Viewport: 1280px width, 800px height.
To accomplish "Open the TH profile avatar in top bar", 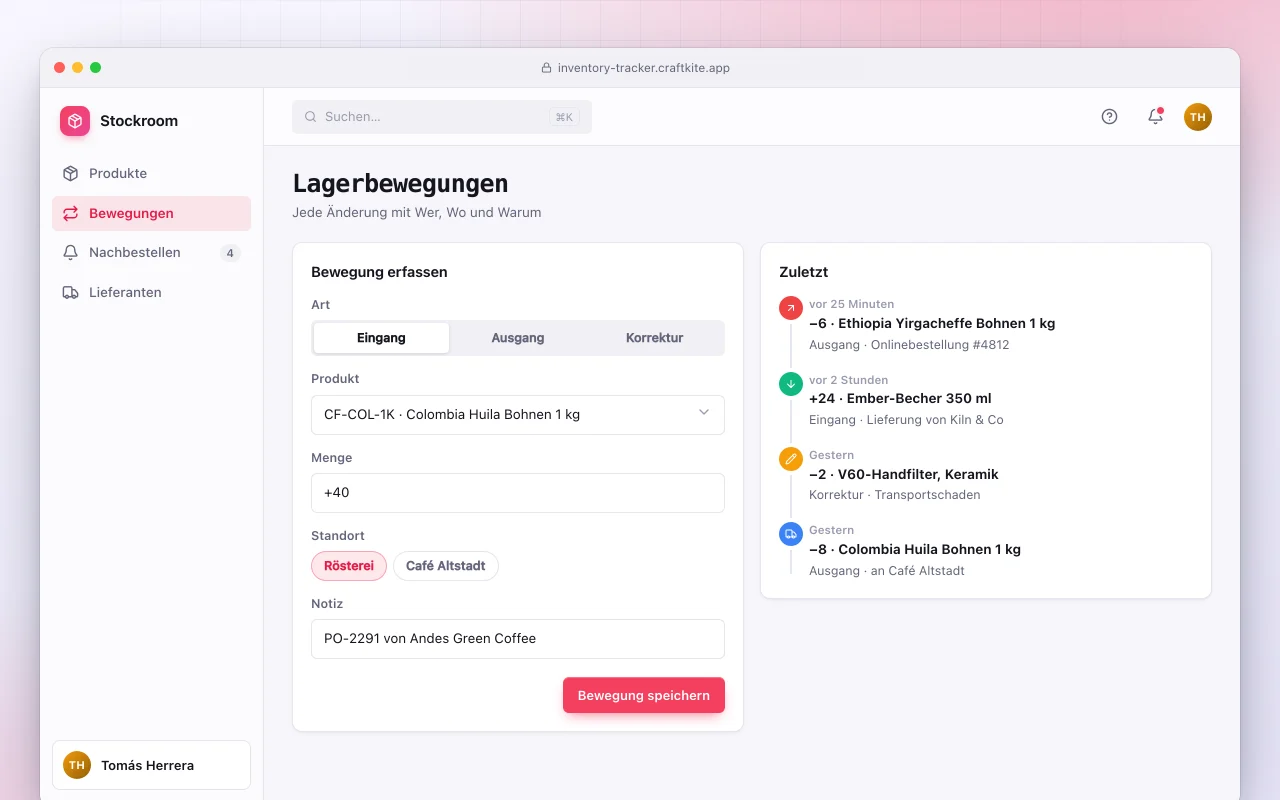I will [1198, 117].
